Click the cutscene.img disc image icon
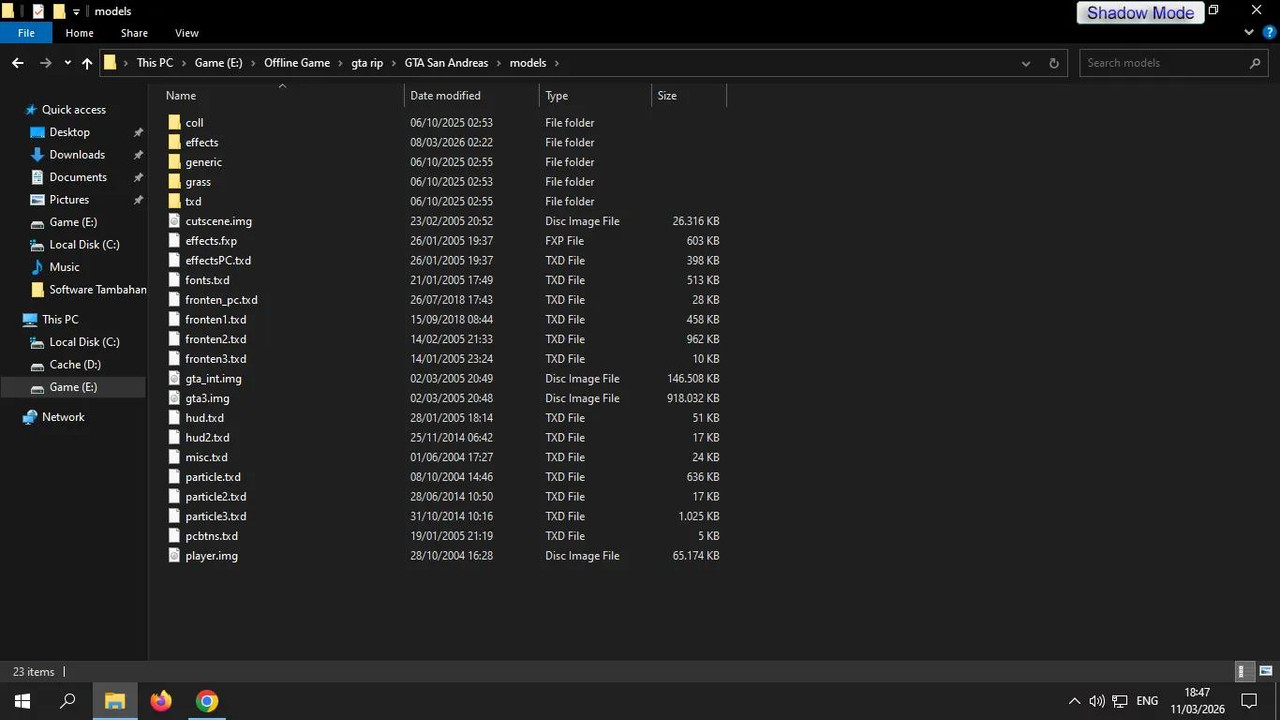 click(174, 221)
